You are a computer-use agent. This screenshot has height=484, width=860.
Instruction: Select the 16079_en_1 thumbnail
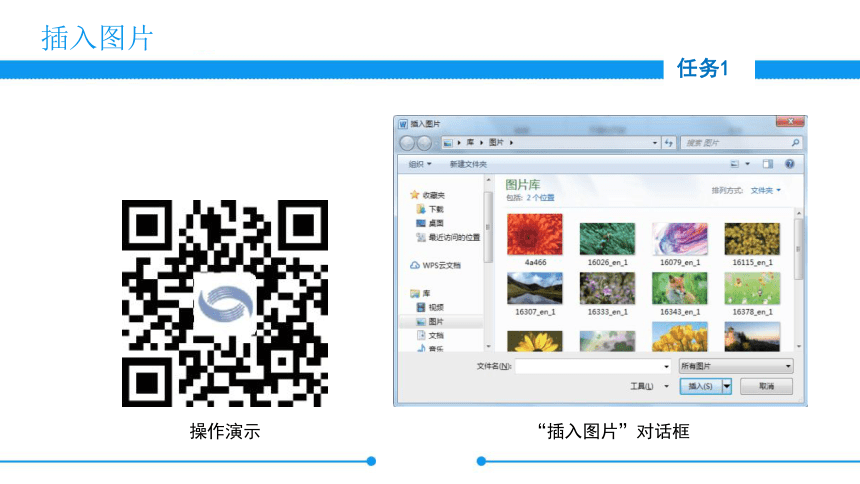point(680,239)
